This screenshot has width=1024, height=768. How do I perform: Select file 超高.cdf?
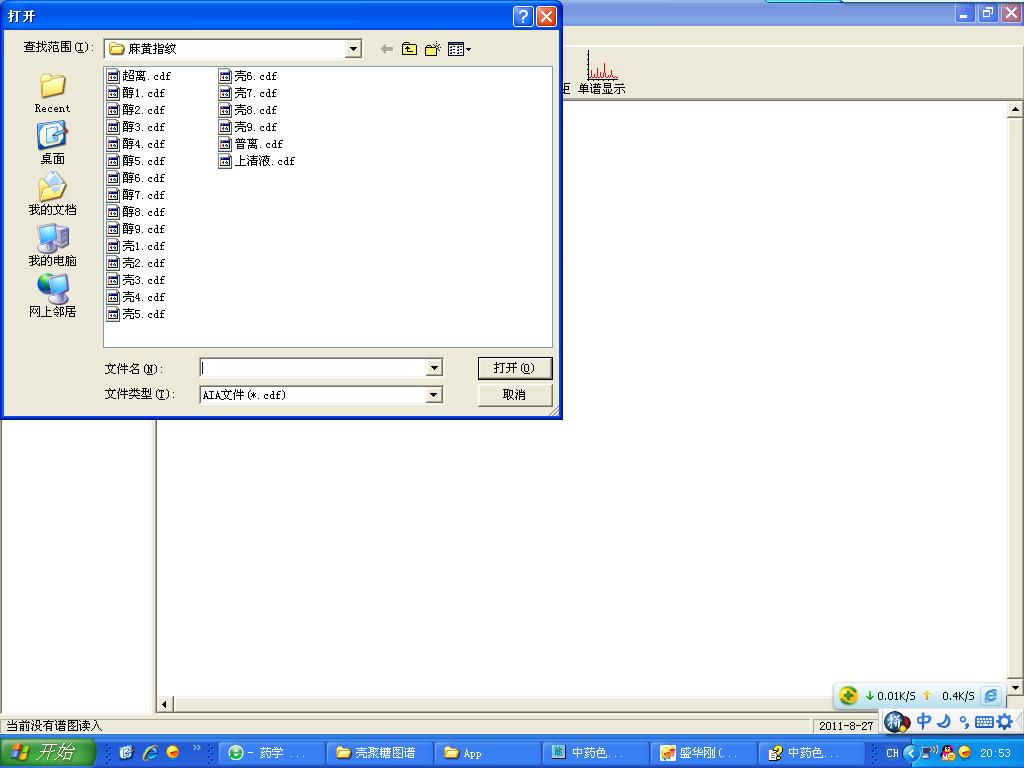click(x=139, y=76)
